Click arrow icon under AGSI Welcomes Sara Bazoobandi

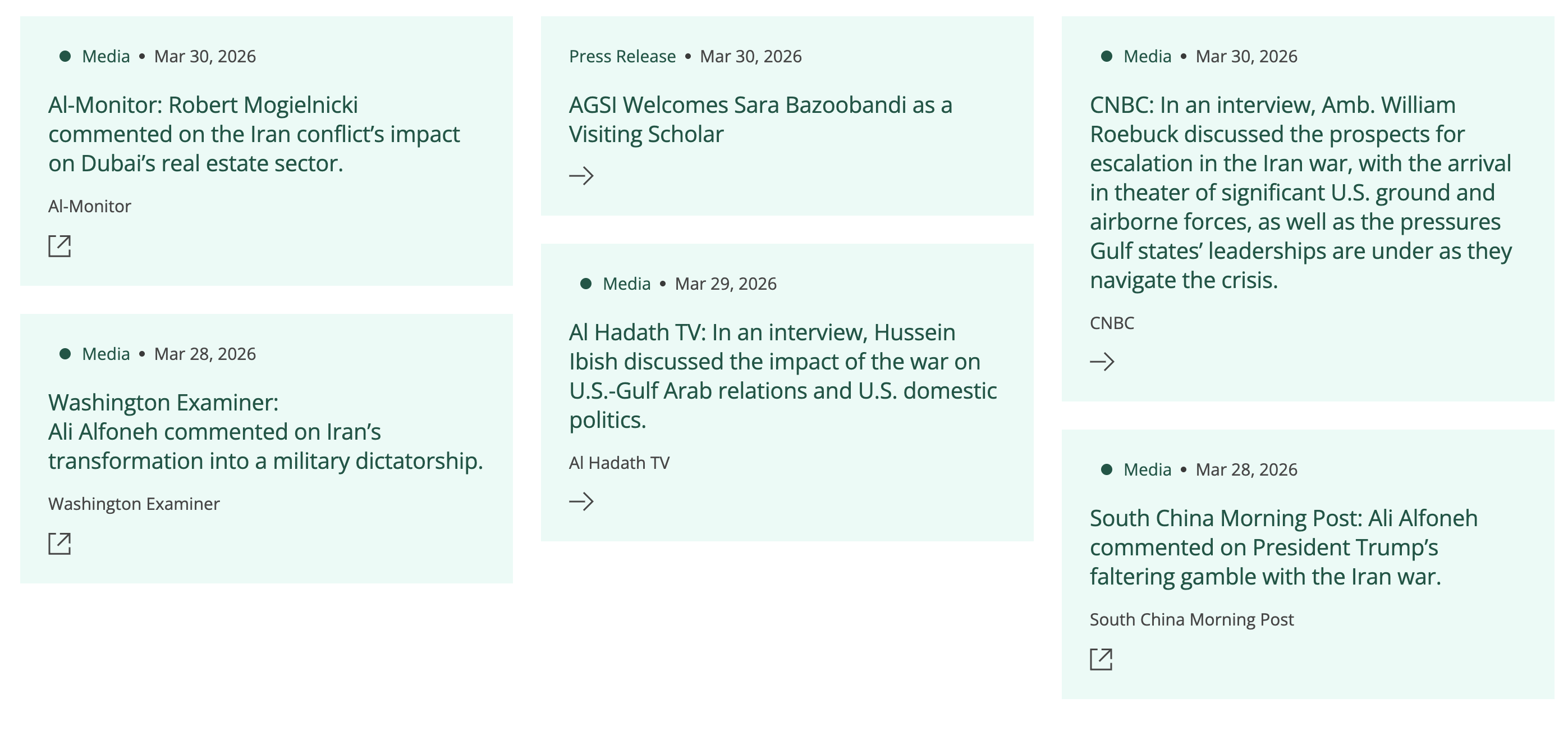(x=581, y=176)
